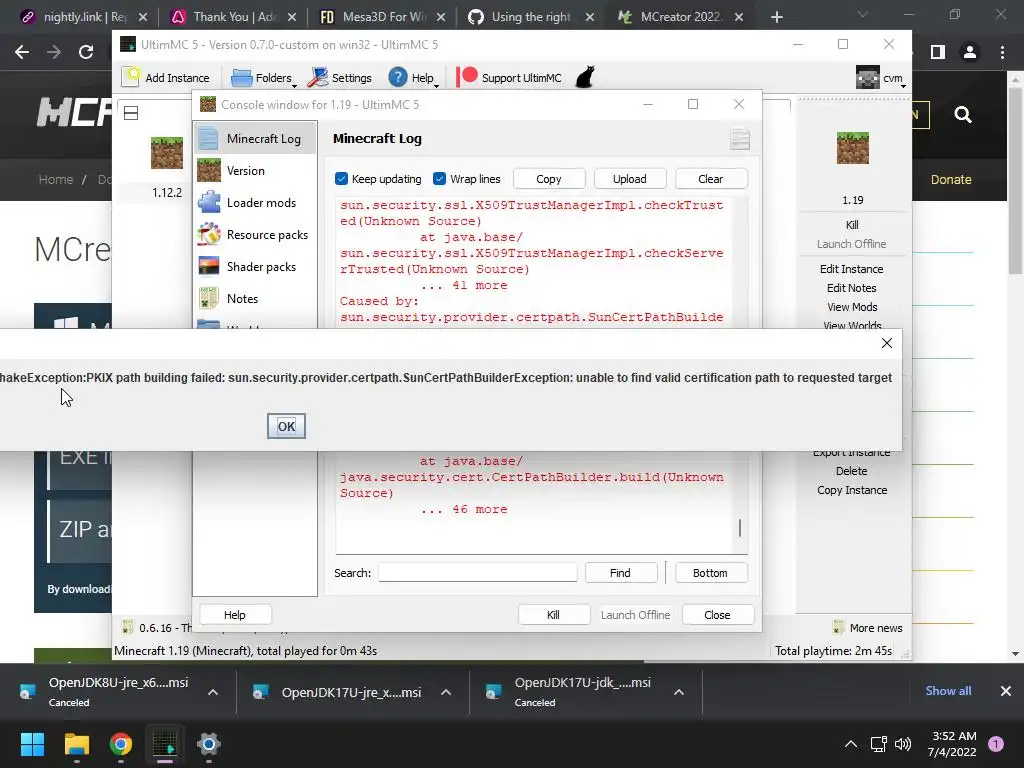Open File Explorer from taskbar

[x=76, y=744]
